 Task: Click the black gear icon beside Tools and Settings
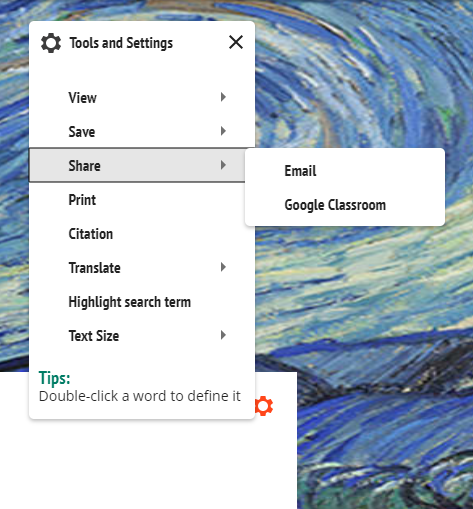51,43
